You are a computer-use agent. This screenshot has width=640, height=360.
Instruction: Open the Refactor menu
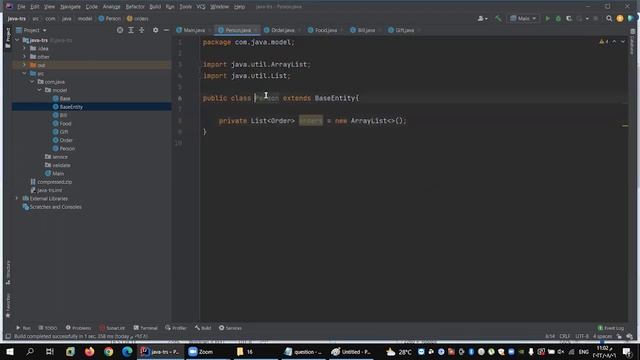point(135,7)
